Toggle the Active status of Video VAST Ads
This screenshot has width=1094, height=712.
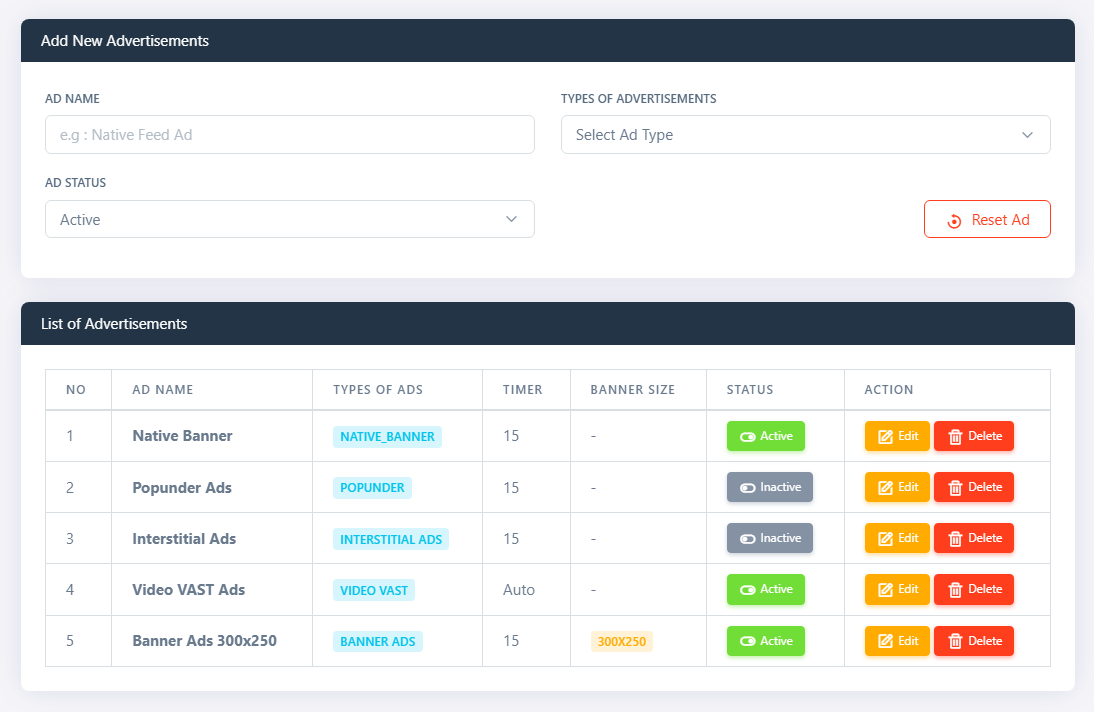pos(765,589)
